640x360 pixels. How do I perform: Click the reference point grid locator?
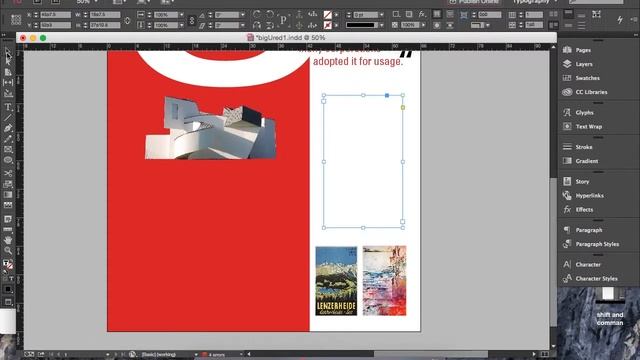16,20
